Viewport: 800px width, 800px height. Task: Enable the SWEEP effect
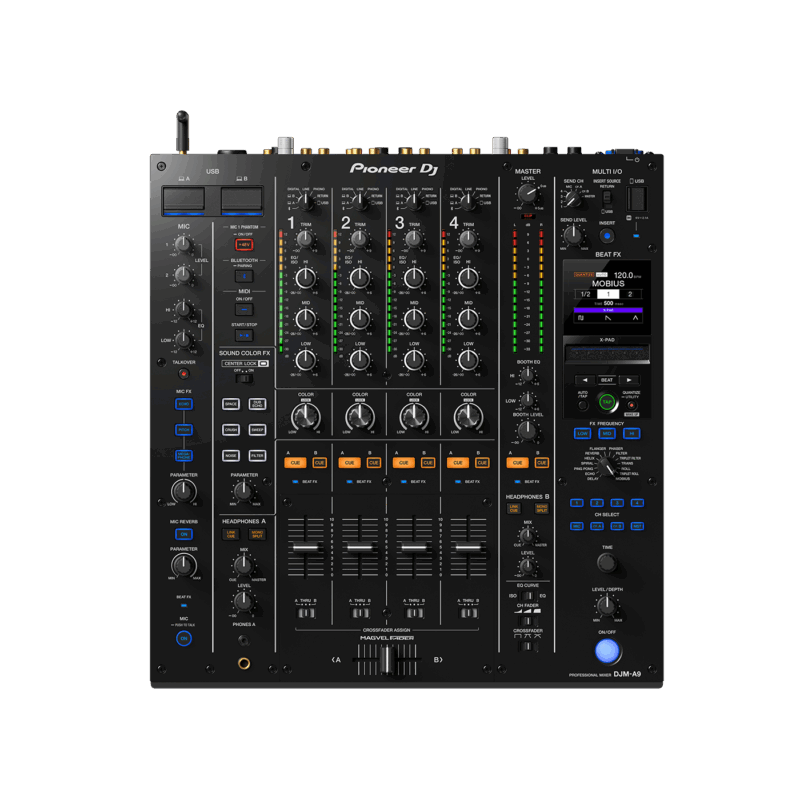pyautogui.click(x=257, y=429)
